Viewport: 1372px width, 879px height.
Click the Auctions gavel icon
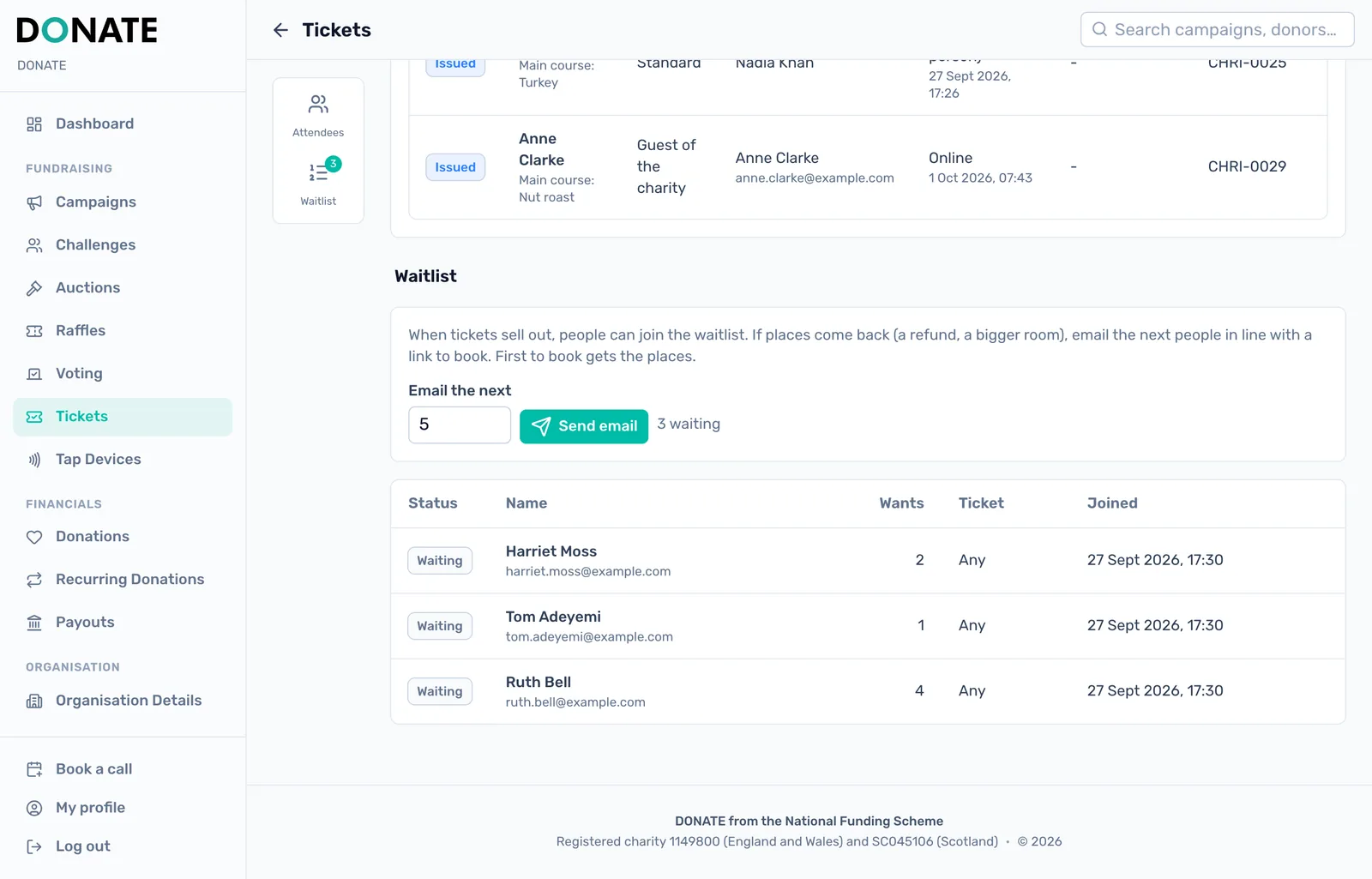(x=34, y=288)
